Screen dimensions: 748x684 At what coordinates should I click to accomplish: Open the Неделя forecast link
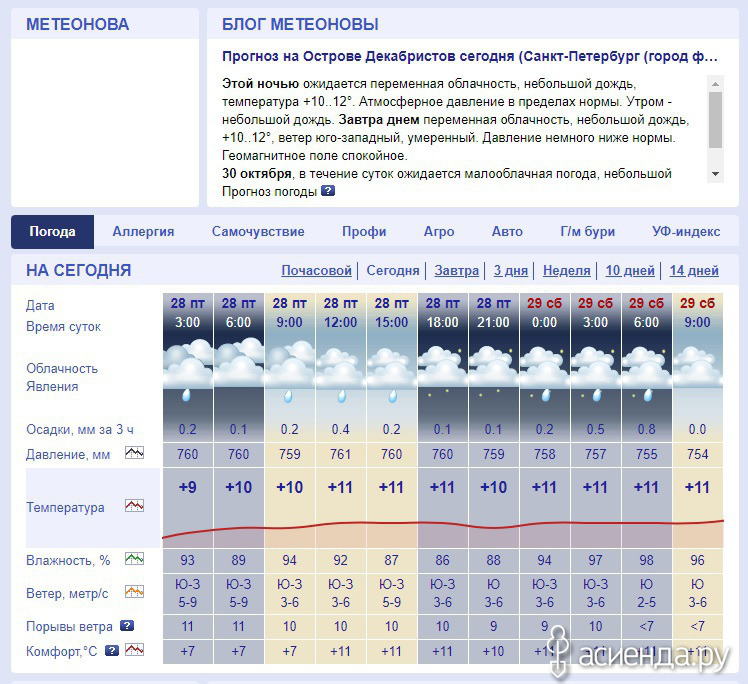click(x=567, y=270)
